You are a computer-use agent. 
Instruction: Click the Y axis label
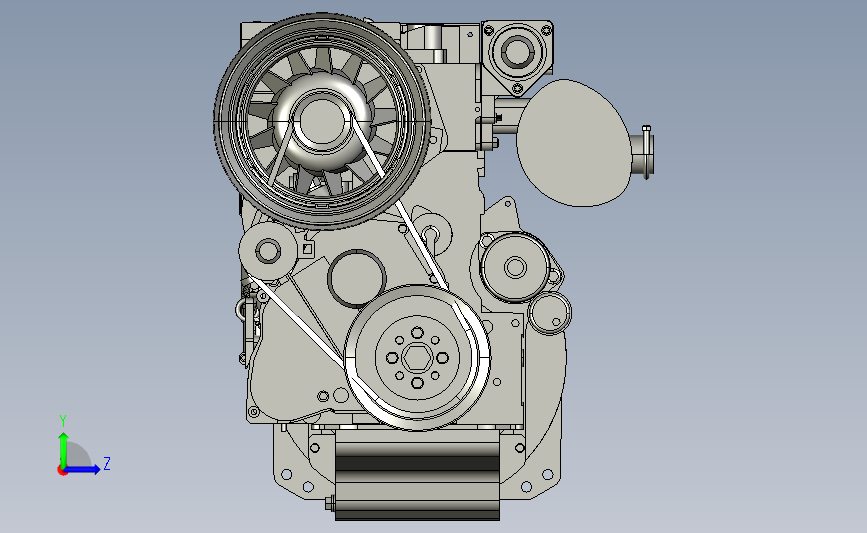point(63,421)
